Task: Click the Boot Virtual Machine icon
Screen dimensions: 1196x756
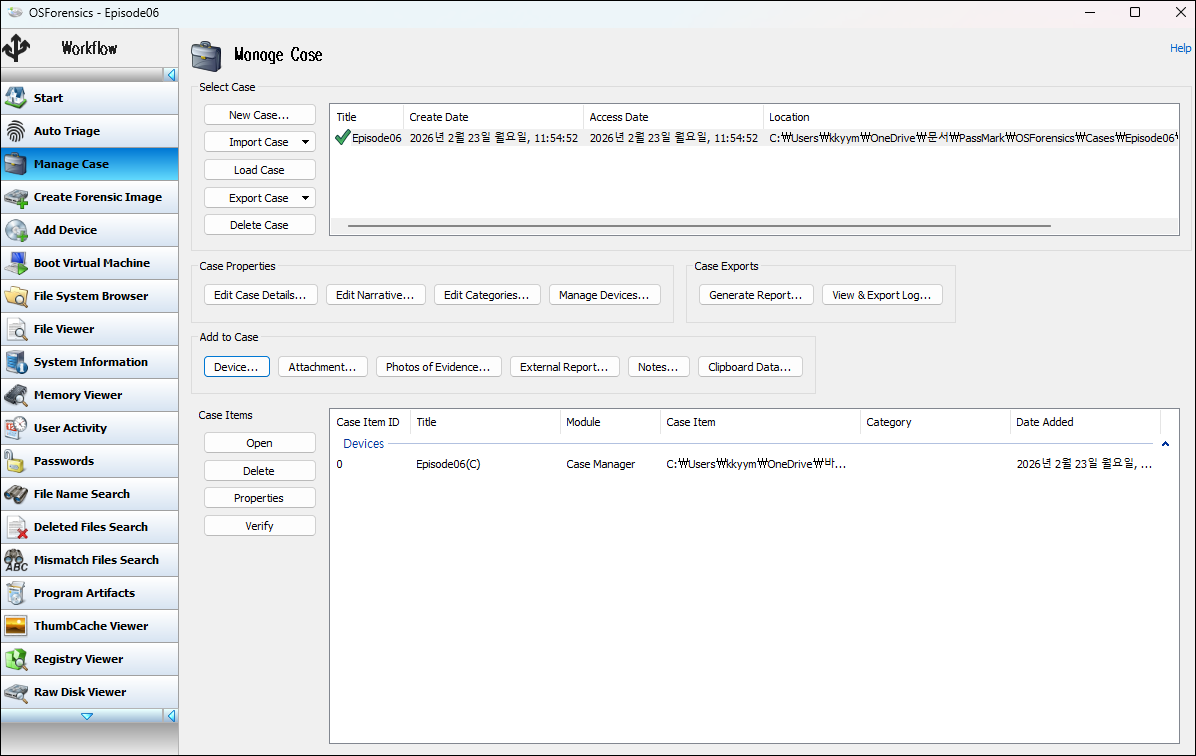Action: (x=15, y=263)
